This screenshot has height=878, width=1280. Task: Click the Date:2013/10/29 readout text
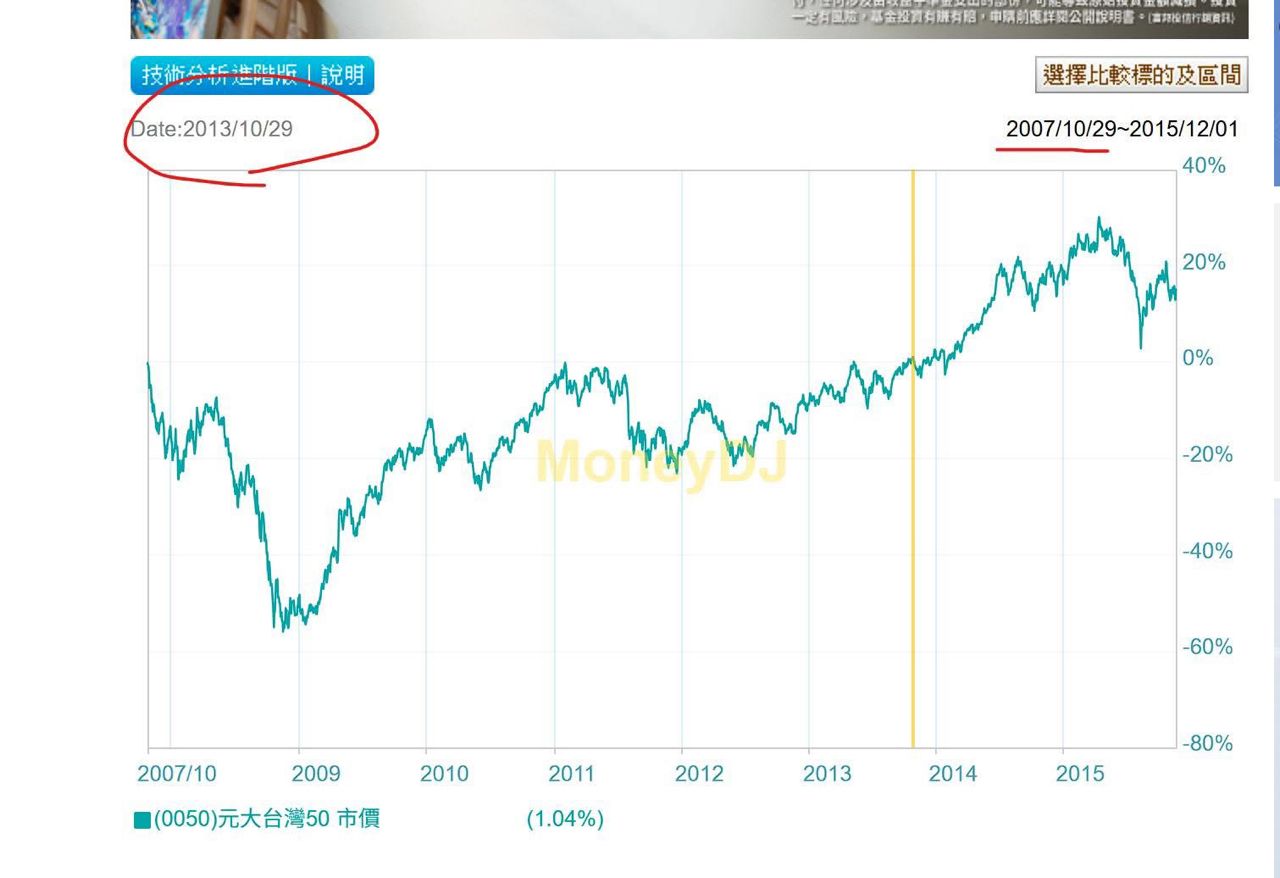[x=212, y=129]
